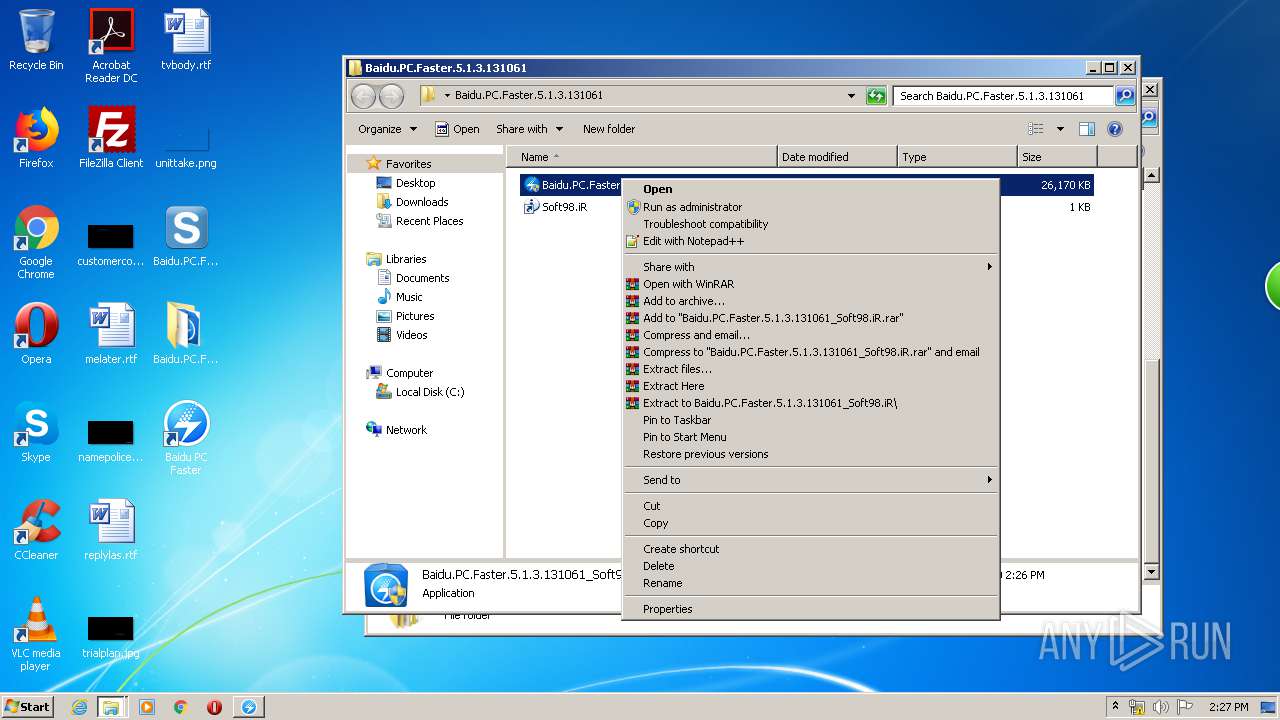Click Opera icon in taskbar

(x=214, y=707)
